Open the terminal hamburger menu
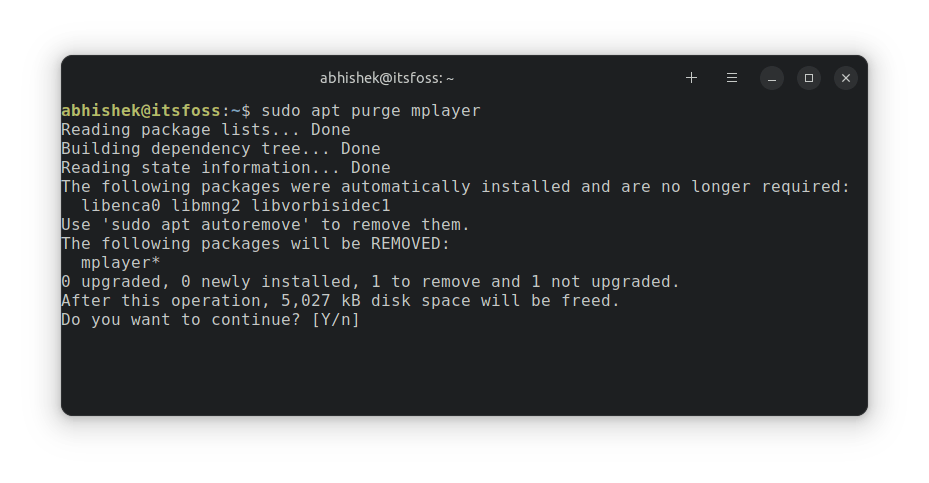This screenshot has height=483, width=929. [x=732, y=78]
